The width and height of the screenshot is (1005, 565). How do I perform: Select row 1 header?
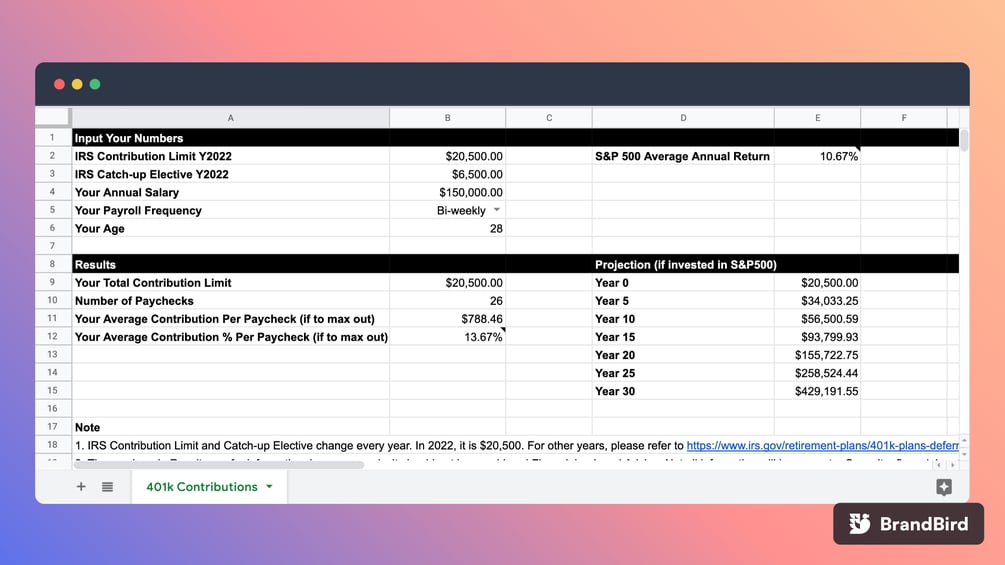point(53,138)
